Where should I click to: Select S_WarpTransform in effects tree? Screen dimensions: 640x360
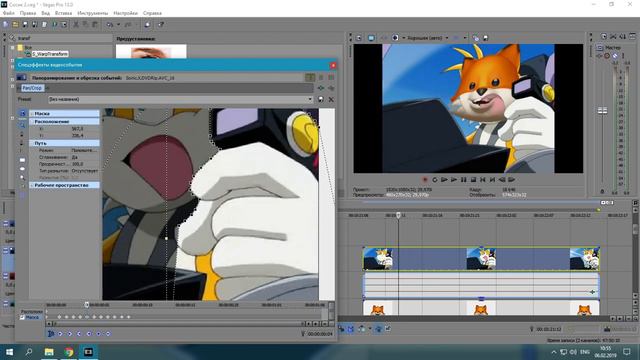50,54
